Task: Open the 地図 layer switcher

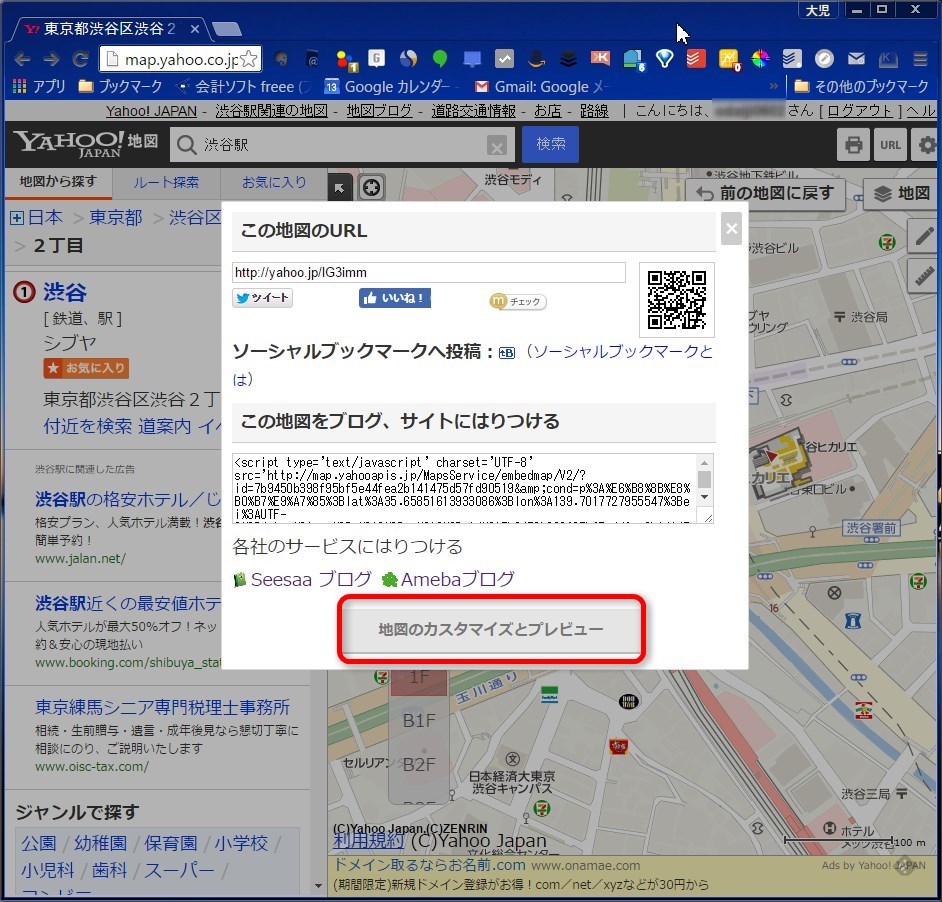Action: (x=902, y=194)
